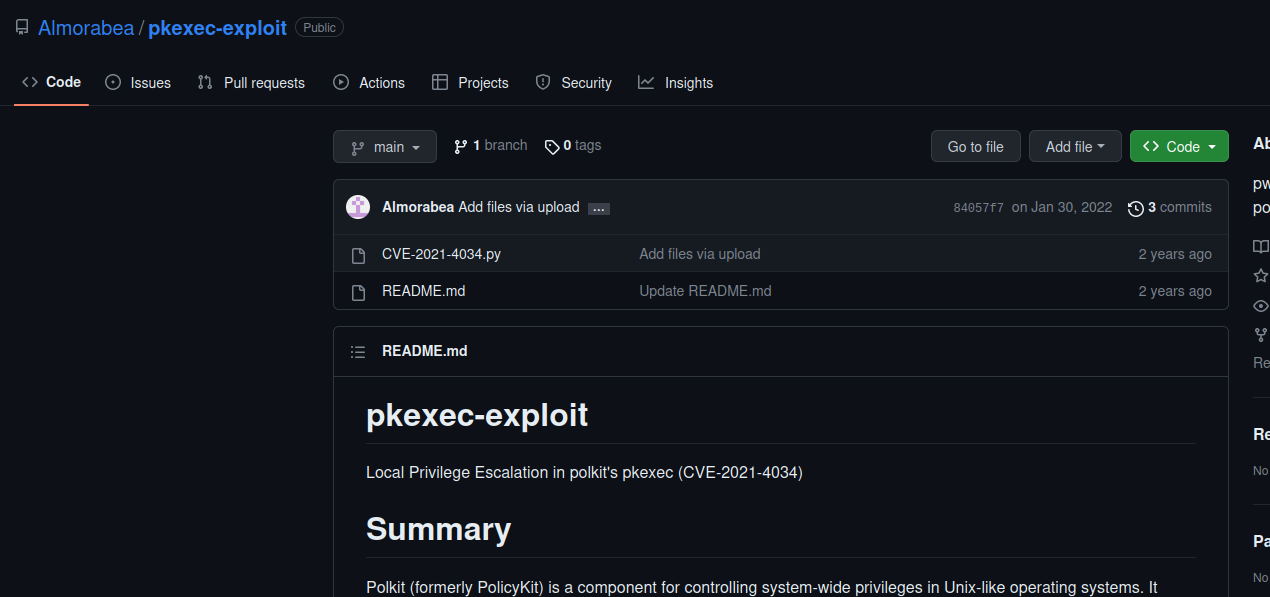Open the 'Update README.md' commit message
Viewport: 1270px width, 597px height.
pyautogui.click(x=705, y=291)
